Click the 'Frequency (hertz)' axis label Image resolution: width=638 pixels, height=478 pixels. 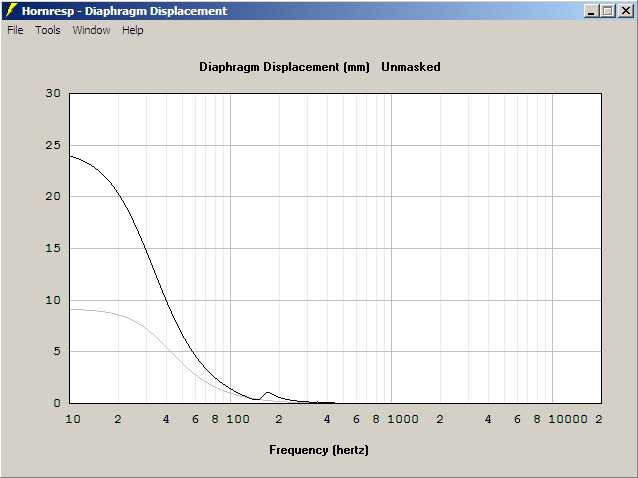click(319, 450)
